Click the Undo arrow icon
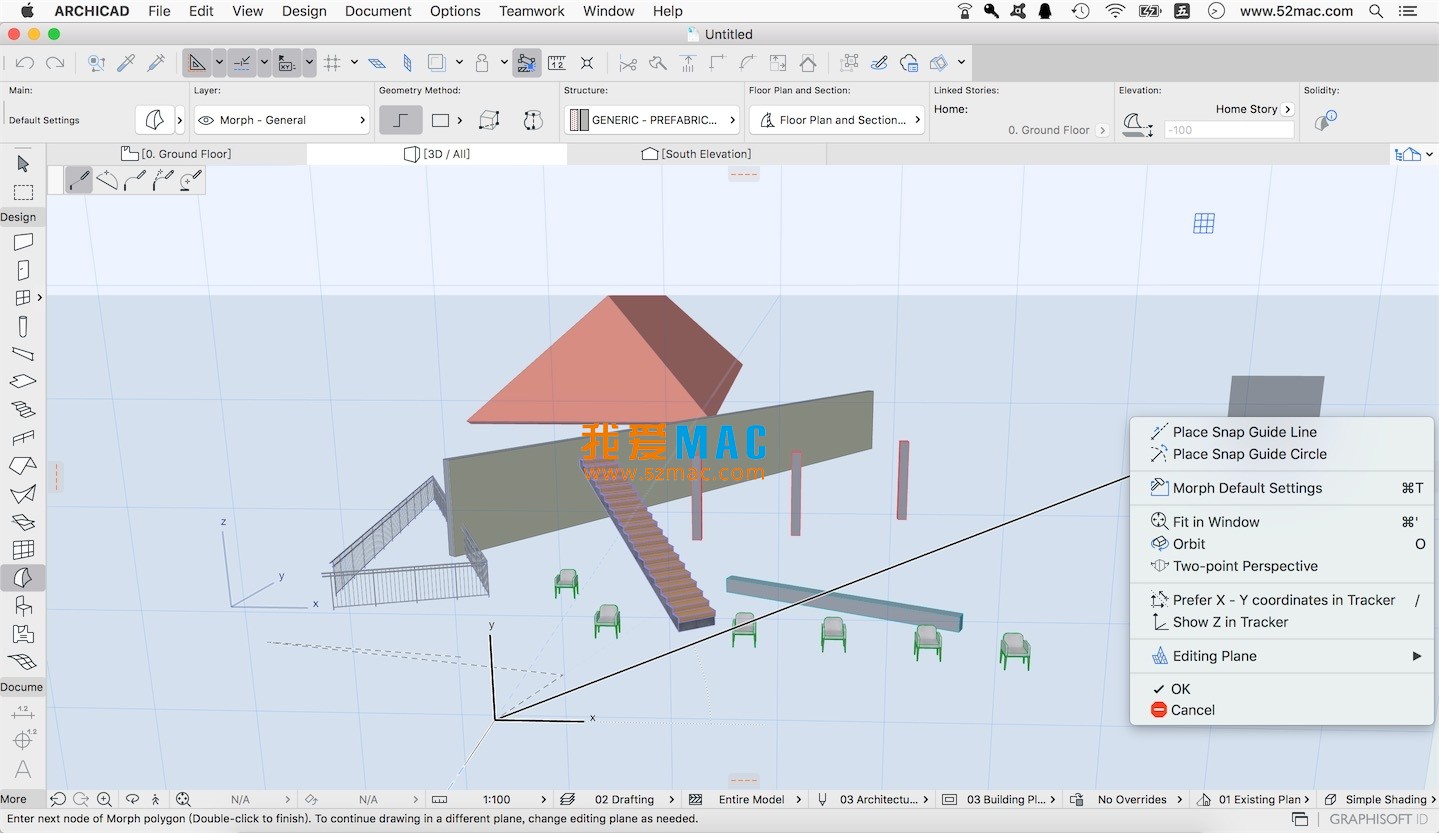This screenshot has height=833, width=1439. [25, 62]
